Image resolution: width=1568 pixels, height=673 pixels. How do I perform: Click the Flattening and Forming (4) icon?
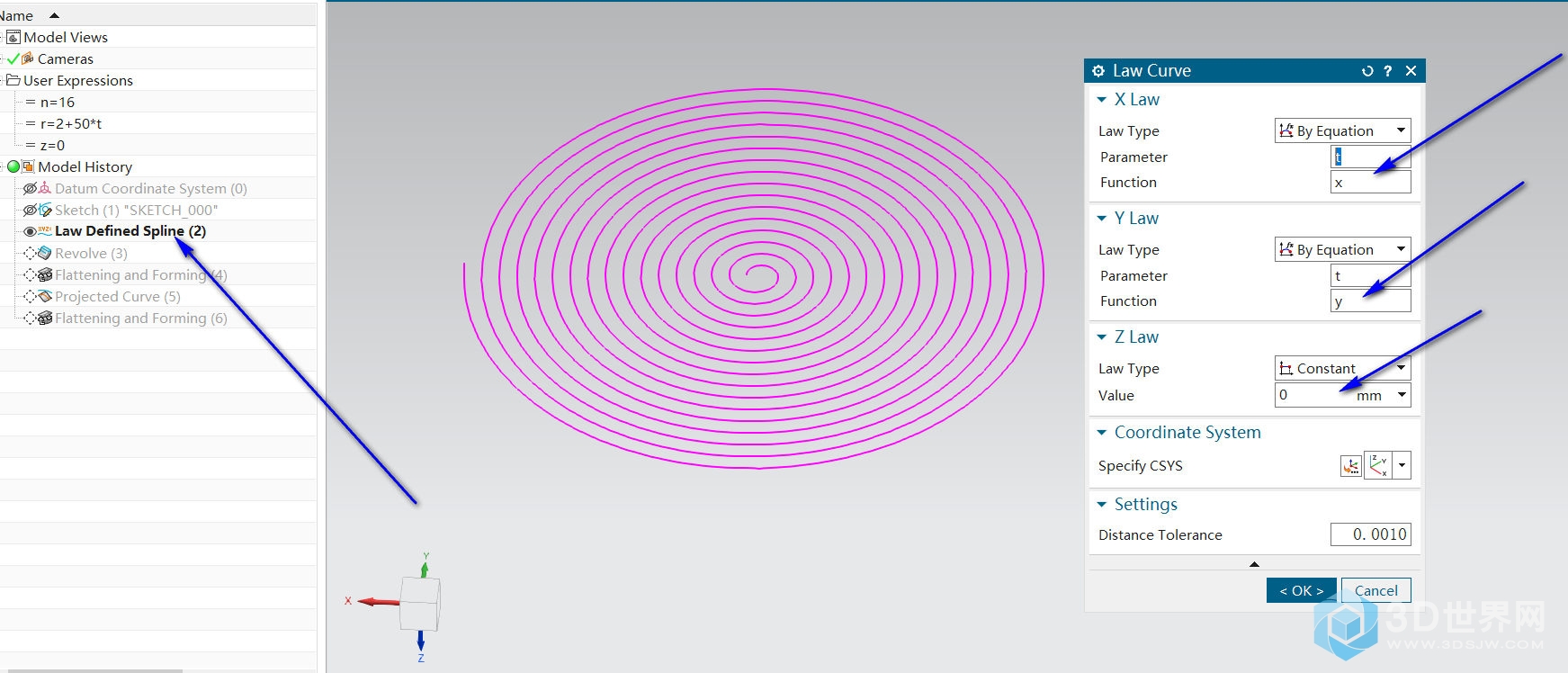[x=45, y=274]
